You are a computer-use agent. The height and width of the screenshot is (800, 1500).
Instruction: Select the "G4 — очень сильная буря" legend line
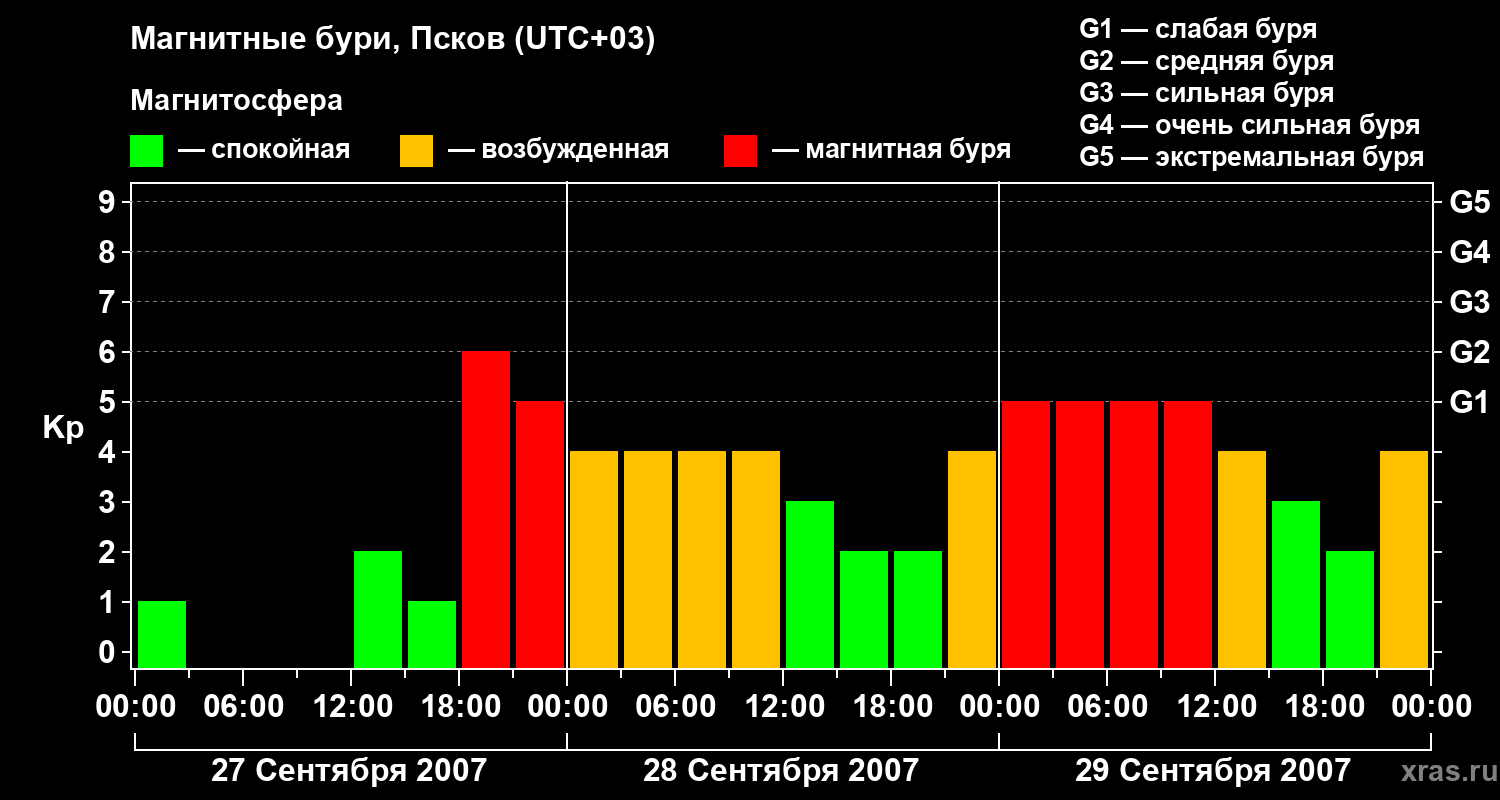pos(1250,125)
